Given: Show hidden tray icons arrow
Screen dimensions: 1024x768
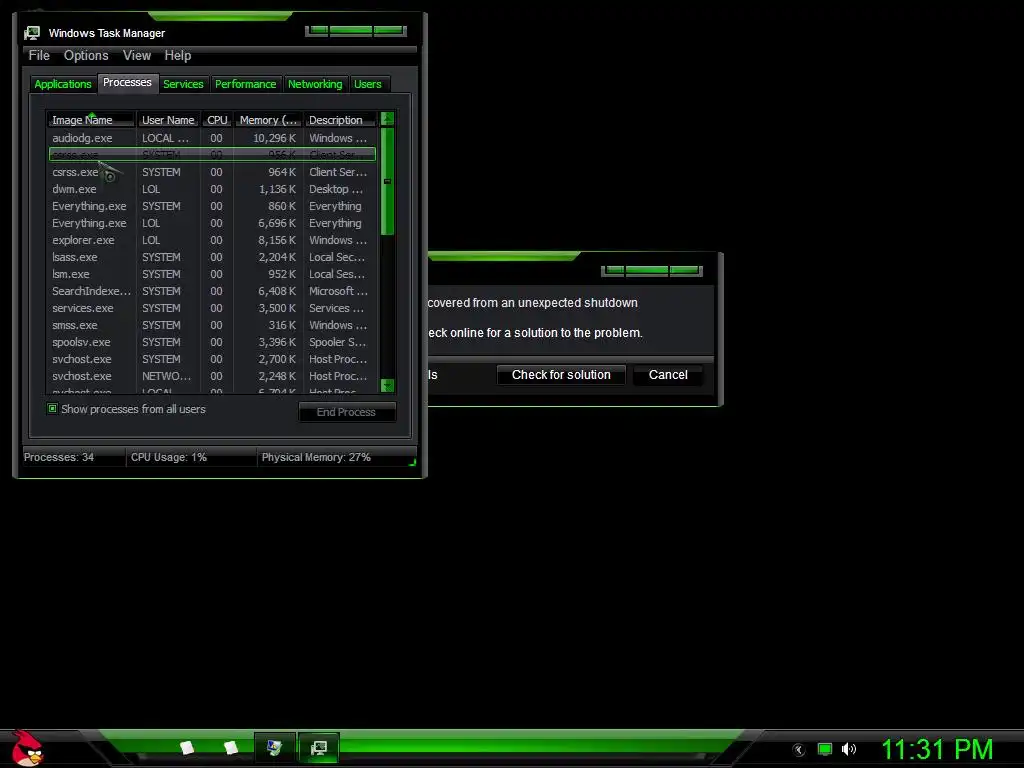Looking at the screenshot, I should tap(799, 750).
